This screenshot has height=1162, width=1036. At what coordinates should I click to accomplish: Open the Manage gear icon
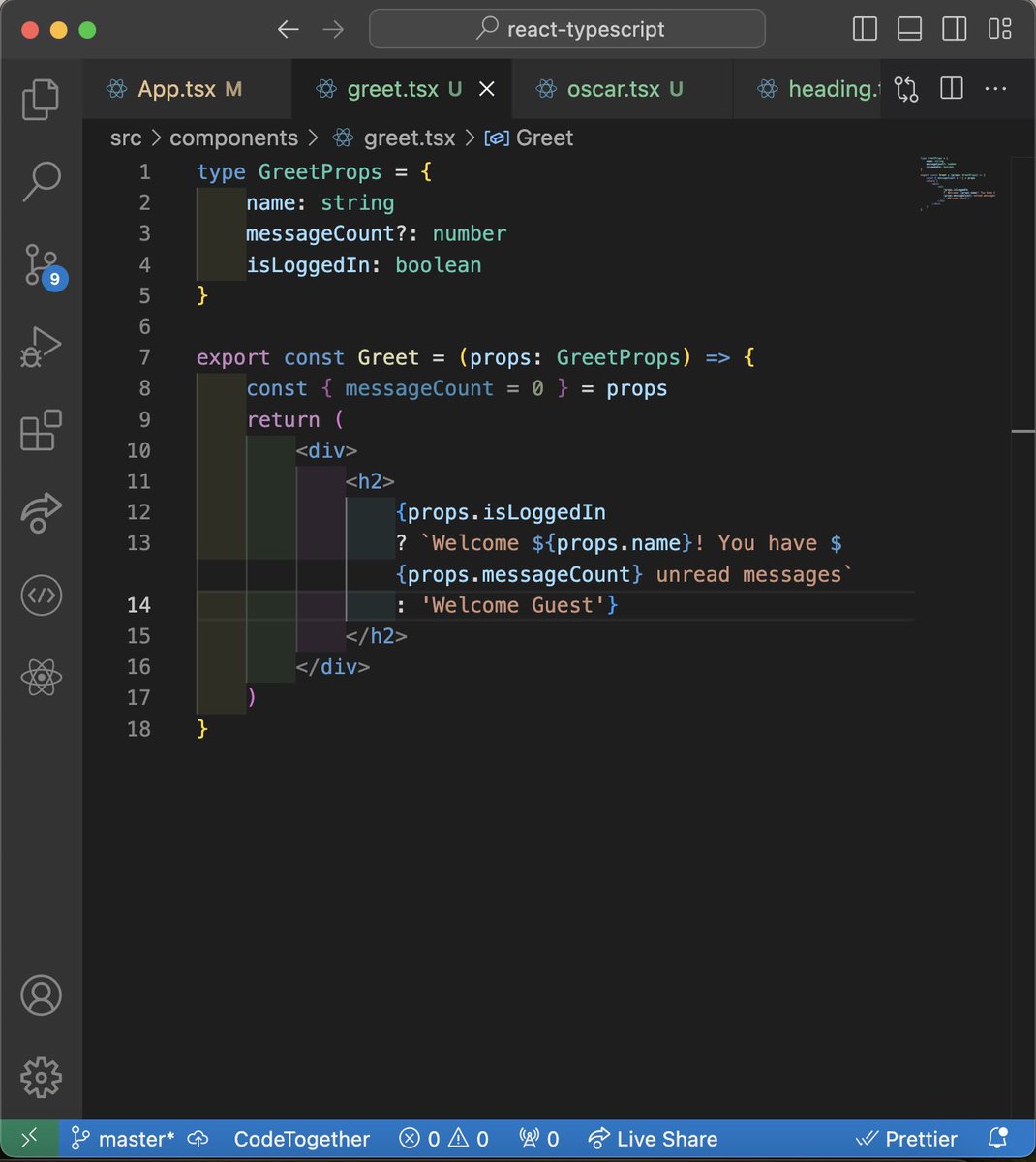pos(41,1077)
